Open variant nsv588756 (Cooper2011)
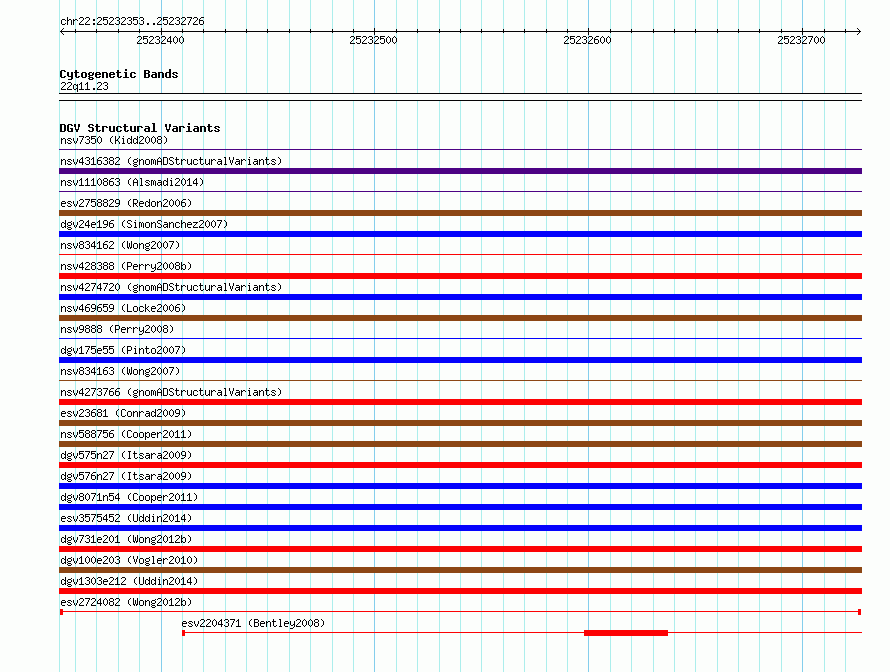Image resolution: width=890 pixels, height=672 pixels. pyautogui.click(x=126, y=434)
